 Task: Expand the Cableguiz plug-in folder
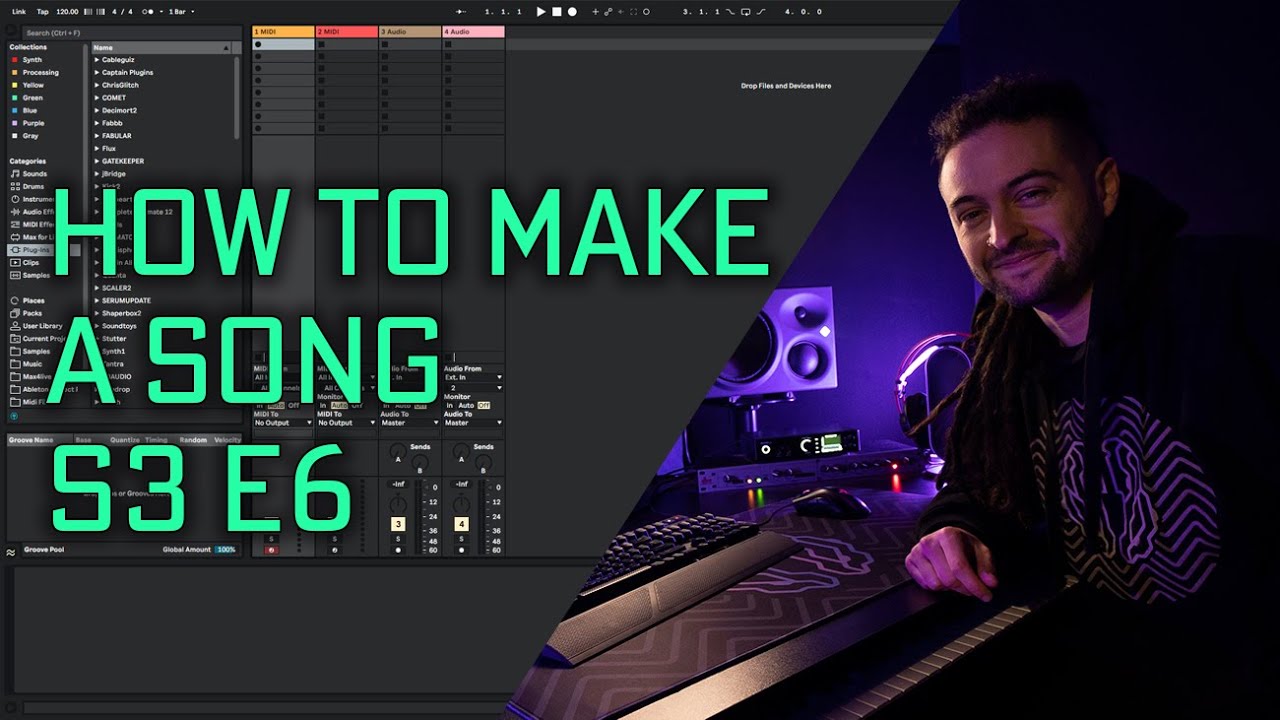pyautogui.click(x=98, y=60)
